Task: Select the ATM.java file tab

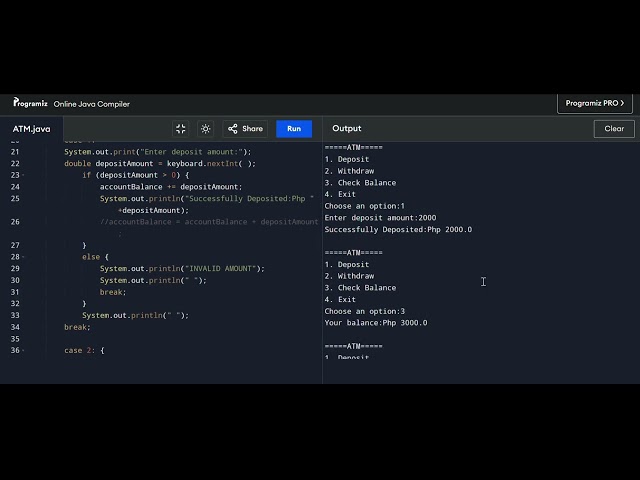Action: coord(31,129)
